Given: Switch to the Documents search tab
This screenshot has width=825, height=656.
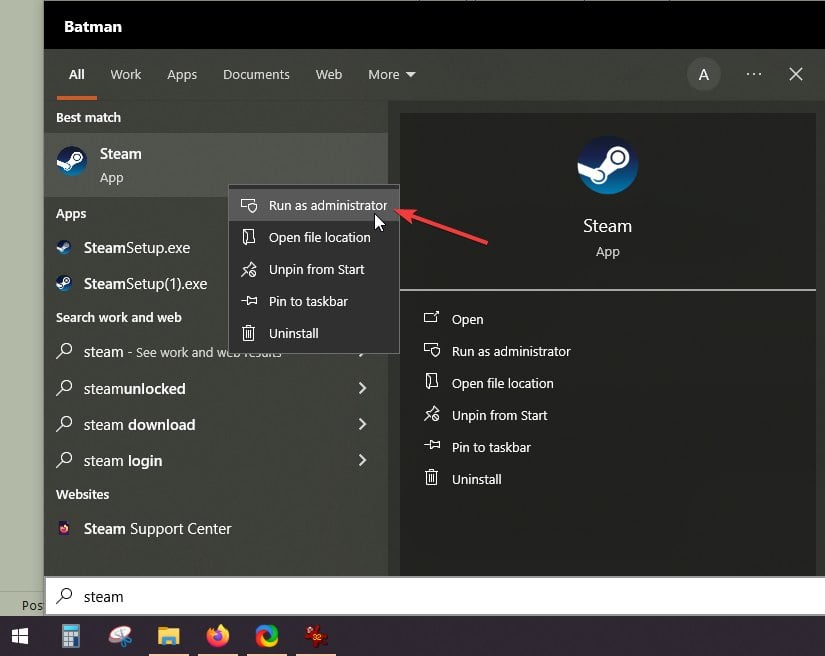Looking at the screenshot, I should click(x=256, y=75).
